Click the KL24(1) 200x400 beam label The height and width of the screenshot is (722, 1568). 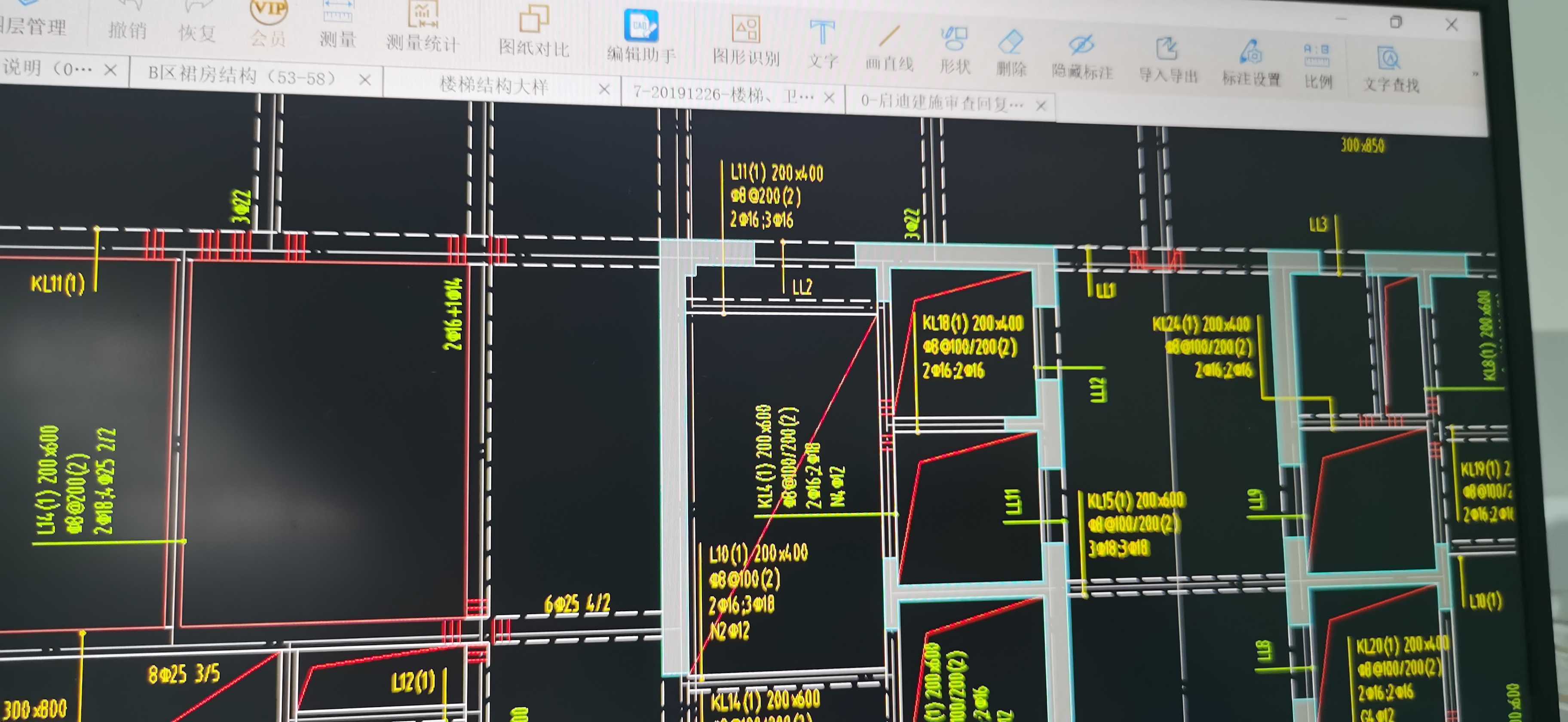point(1201,324)
